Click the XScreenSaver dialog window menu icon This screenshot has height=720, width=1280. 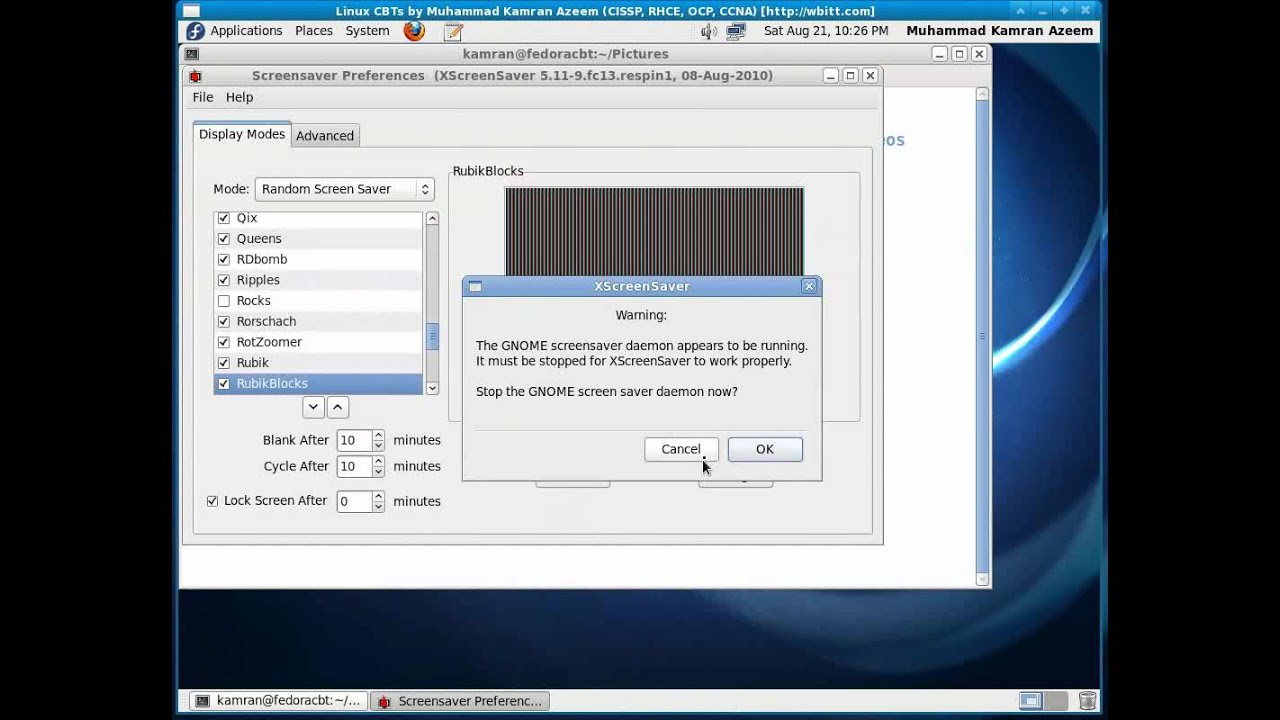(x=475, y=287)
